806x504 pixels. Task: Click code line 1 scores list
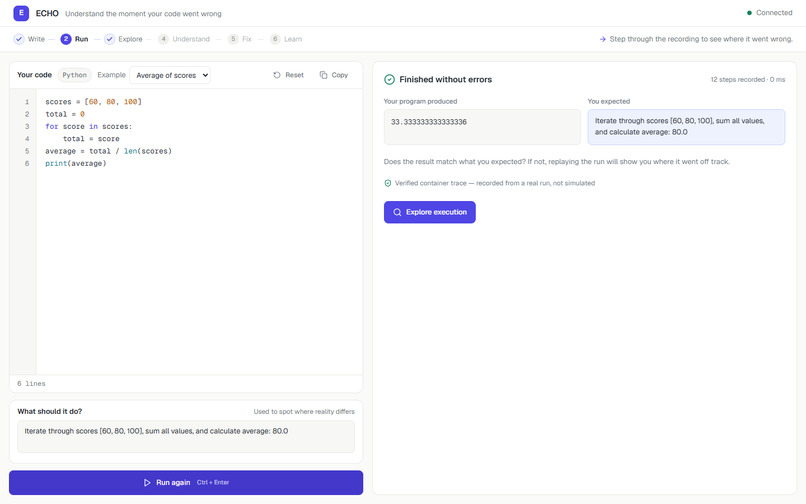[94, 102]
